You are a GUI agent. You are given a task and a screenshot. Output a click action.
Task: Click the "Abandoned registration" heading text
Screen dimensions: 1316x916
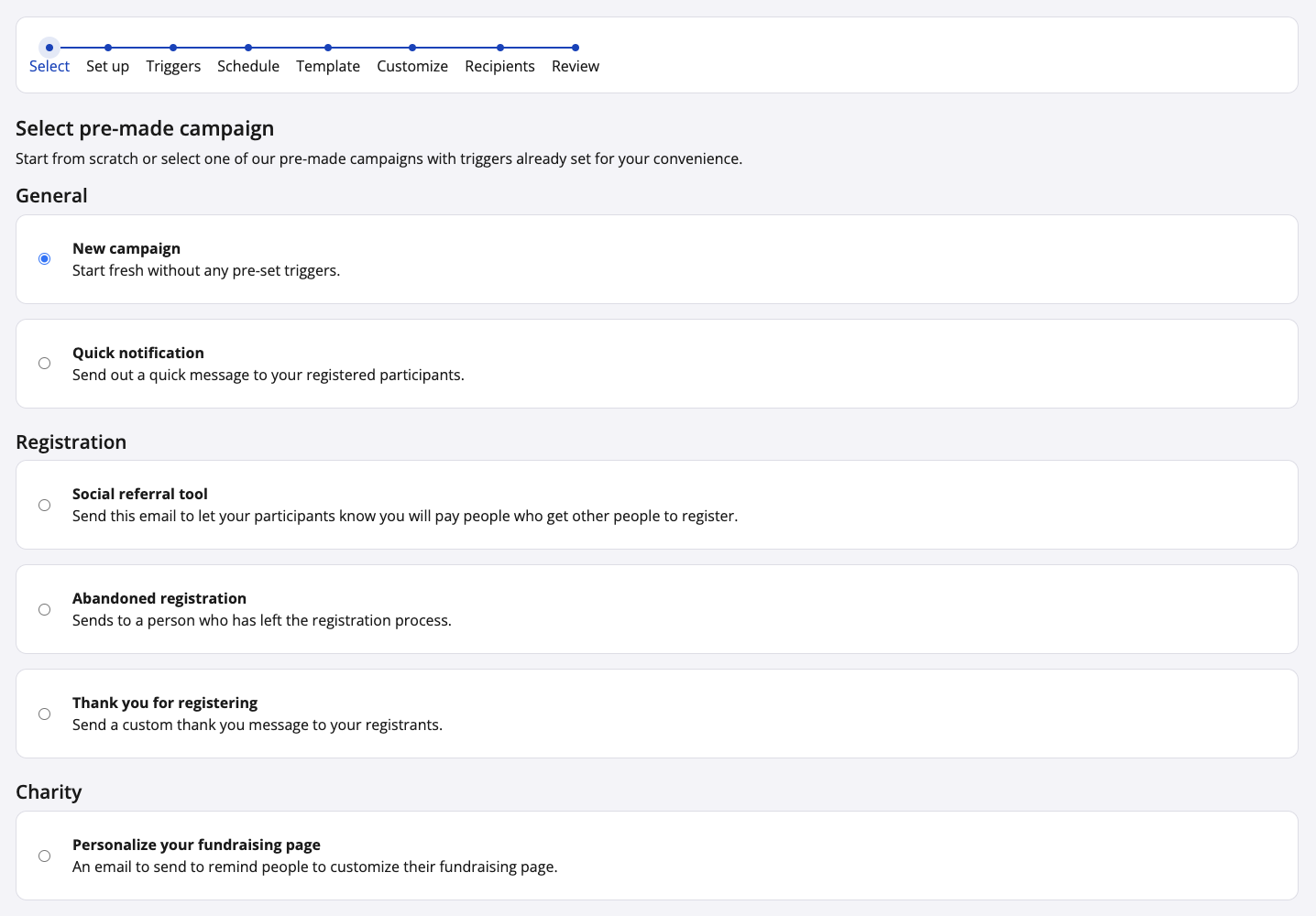pos(159,598)
